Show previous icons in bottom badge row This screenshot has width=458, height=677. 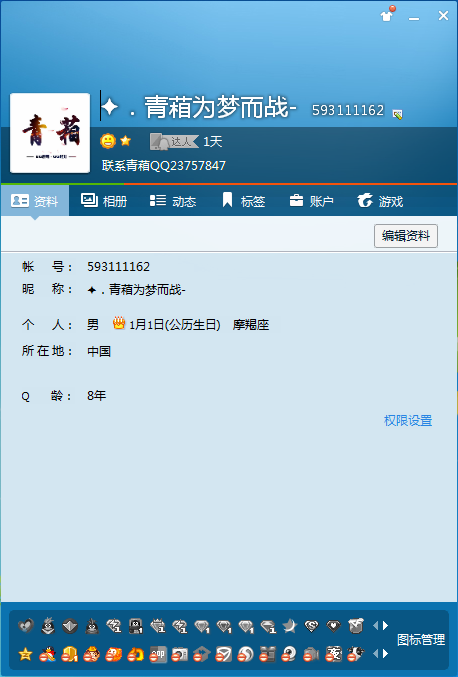(x=375, y=654)
